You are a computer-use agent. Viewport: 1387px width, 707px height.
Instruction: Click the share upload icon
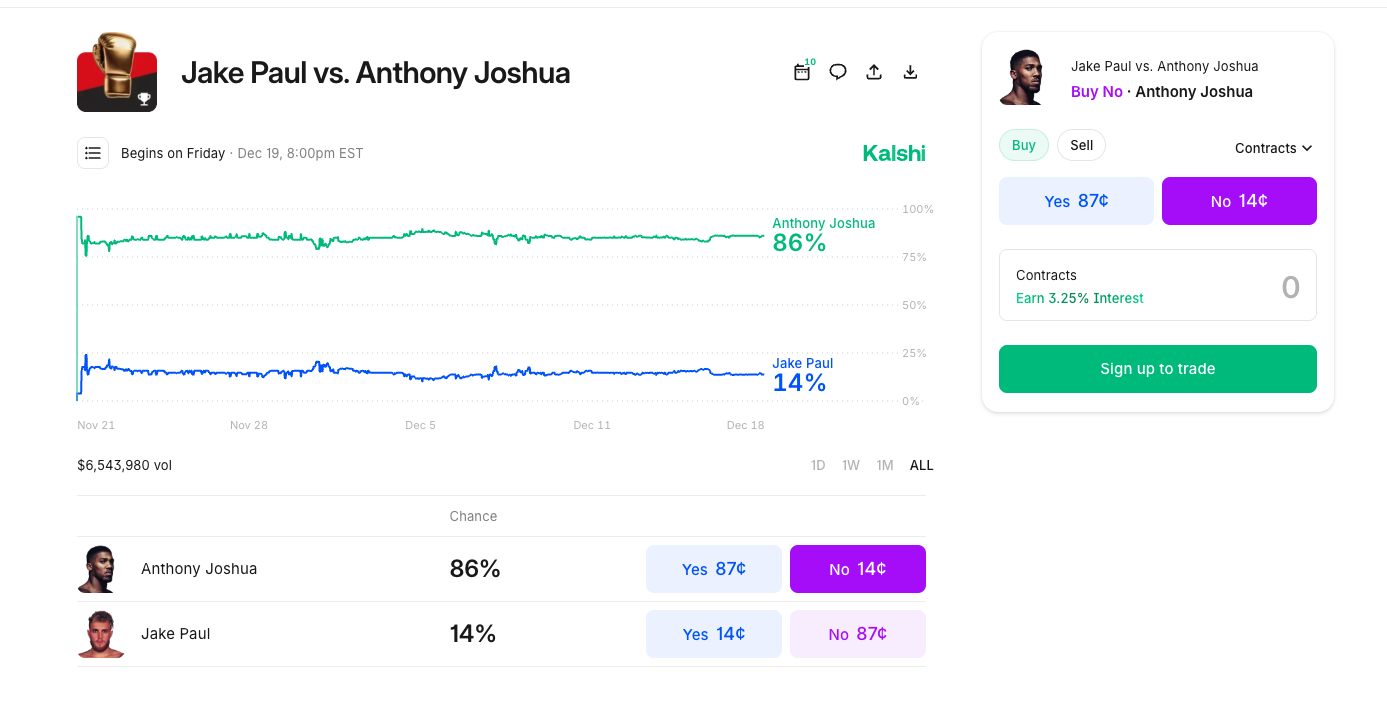pos(874,72)
